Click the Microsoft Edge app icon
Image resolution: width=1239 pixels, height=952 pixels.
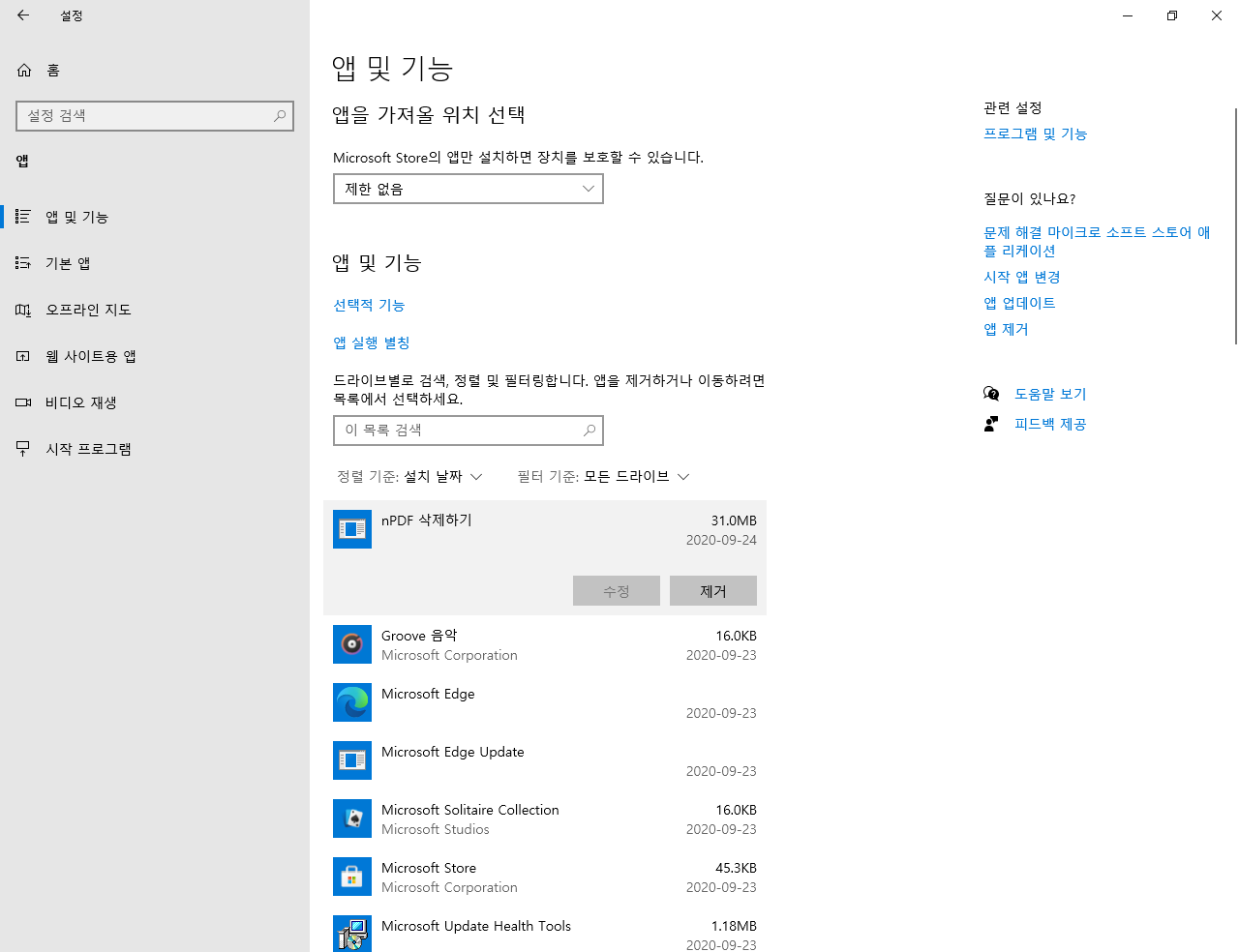click(352, 702)
